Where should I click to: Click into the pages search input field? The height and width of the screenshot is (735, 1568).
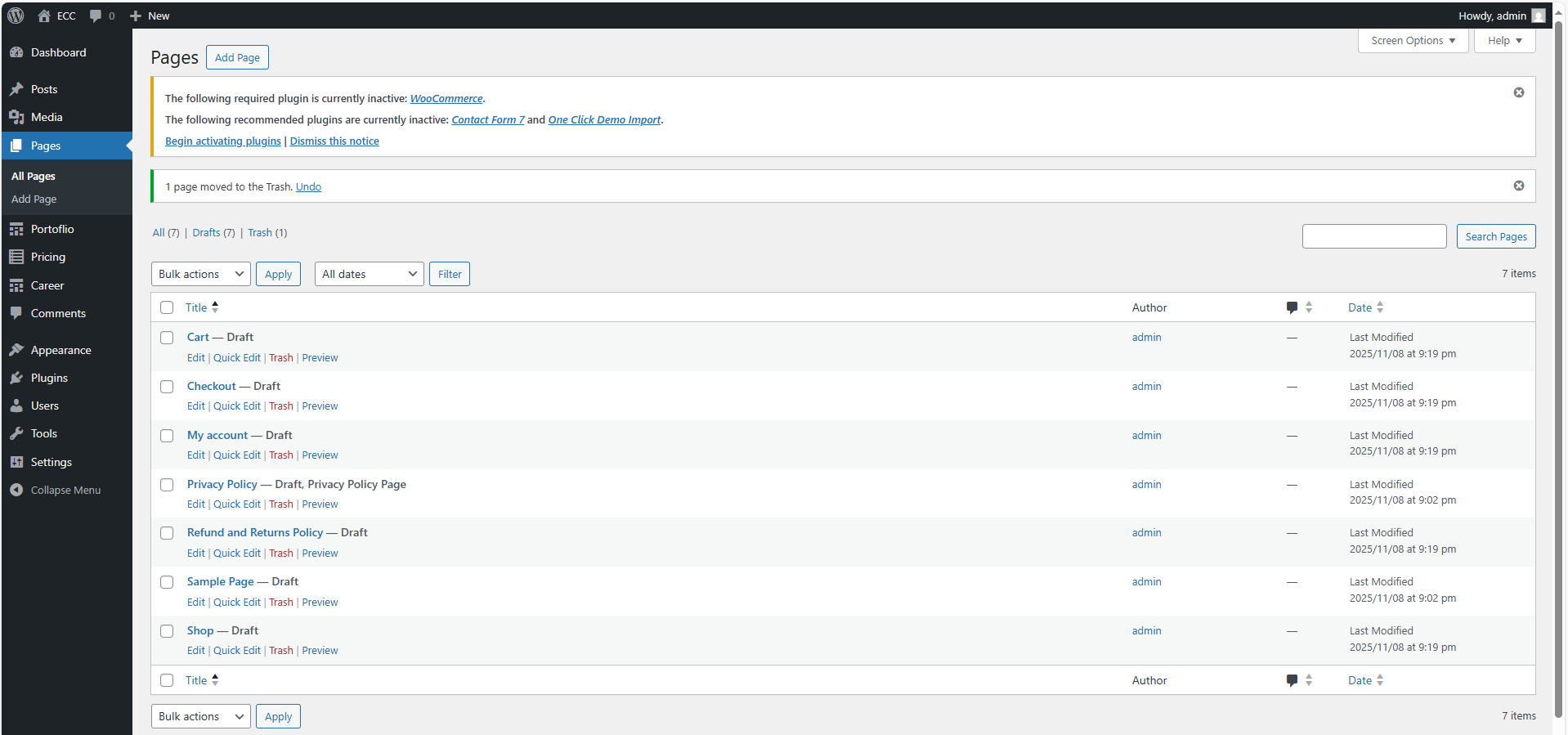(1373, 236)
